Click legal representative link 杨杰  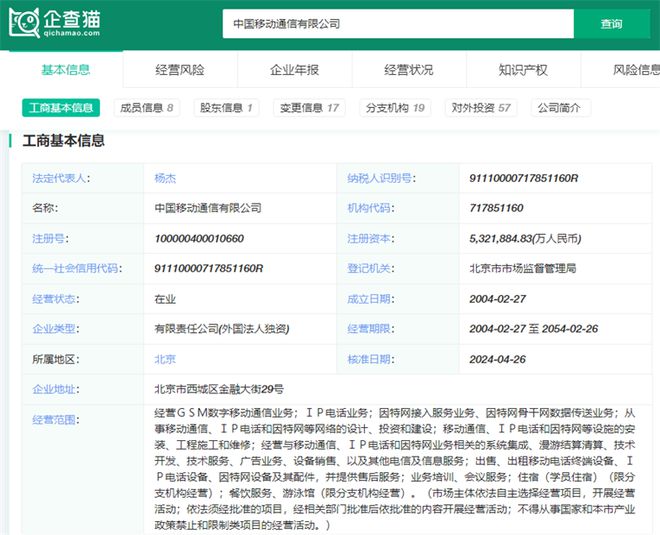(165, 178)
